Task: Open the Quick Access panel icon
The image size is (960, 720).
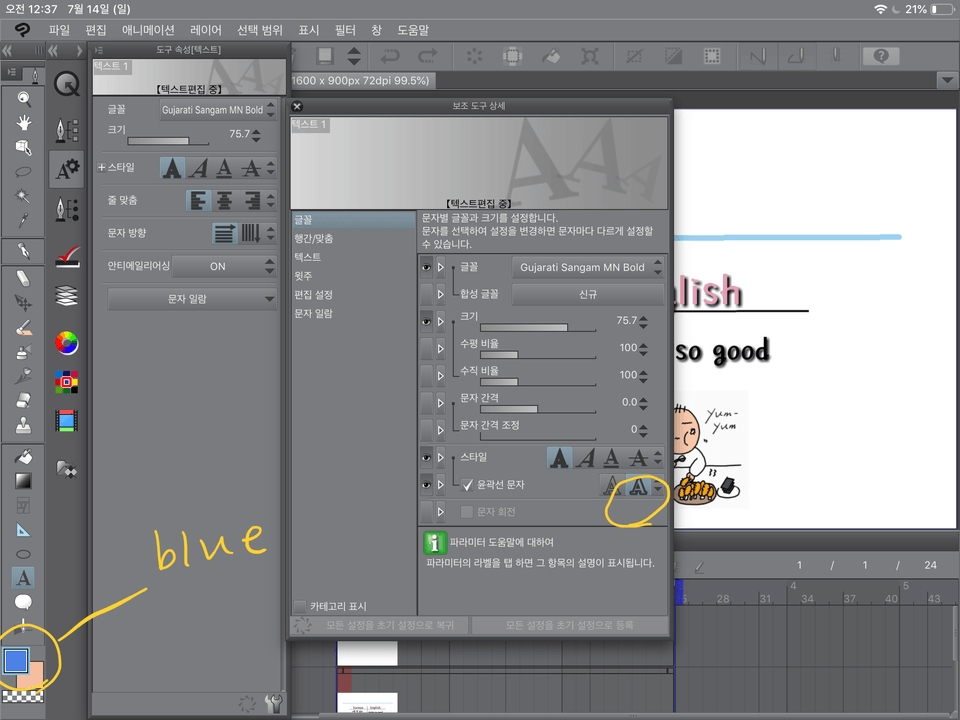Action: pyautogui.click(x=67, y=85)
